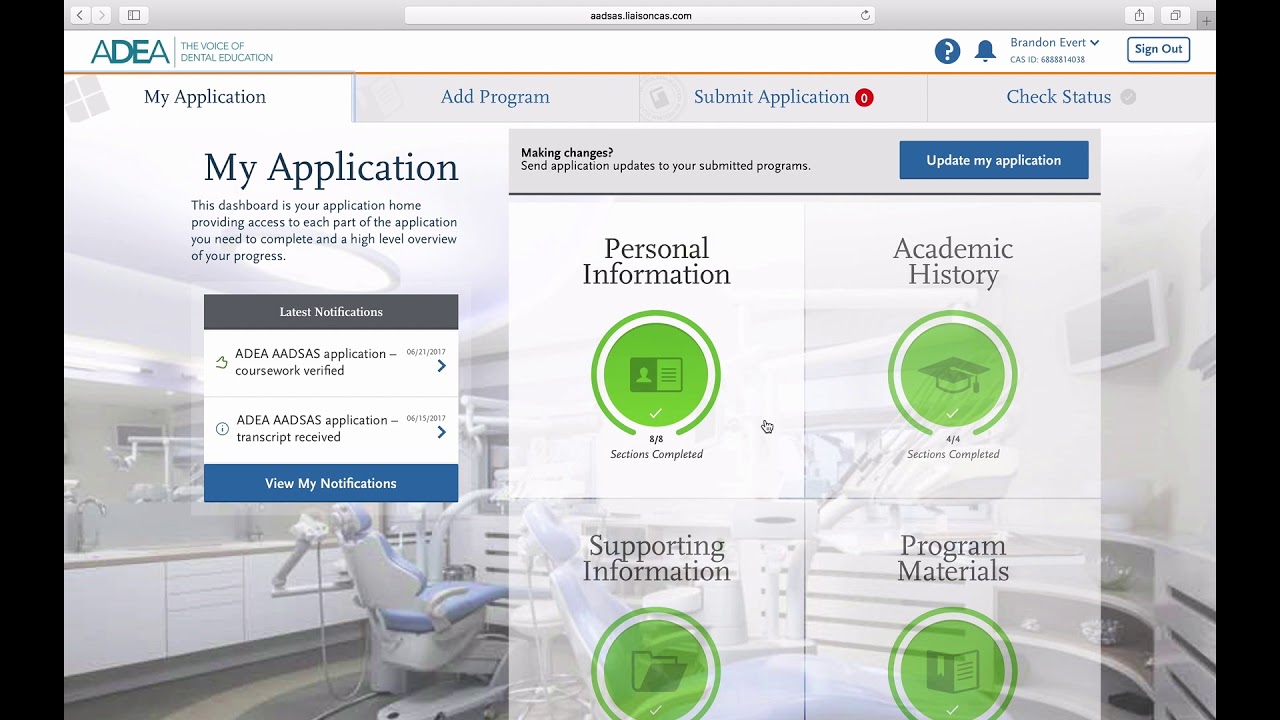Go back with Safari back arrow
Screen dimensions: 1280x720
pos(80,15)
